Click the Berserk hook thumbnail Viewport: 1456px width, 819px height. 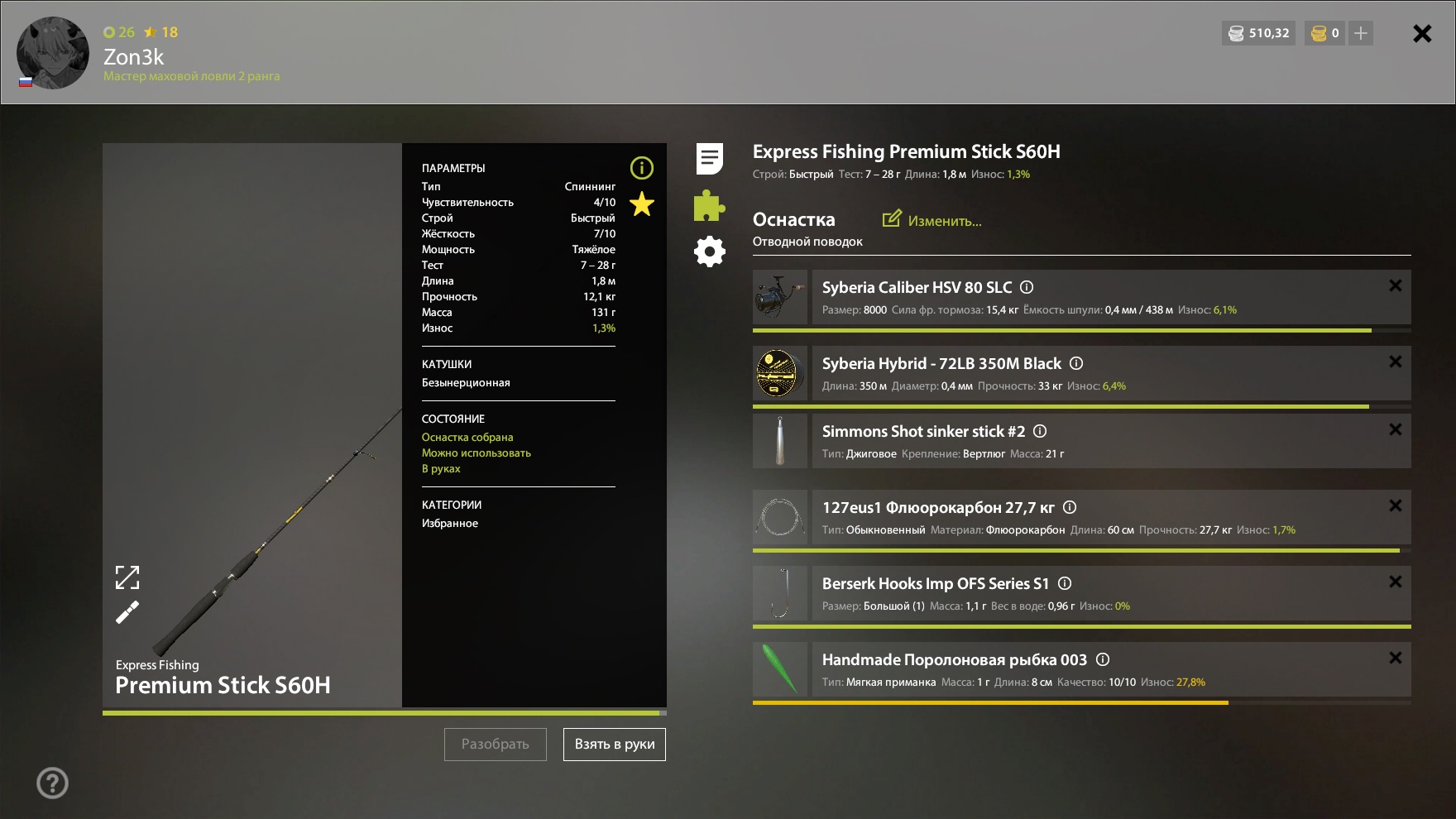click(780, 593)
